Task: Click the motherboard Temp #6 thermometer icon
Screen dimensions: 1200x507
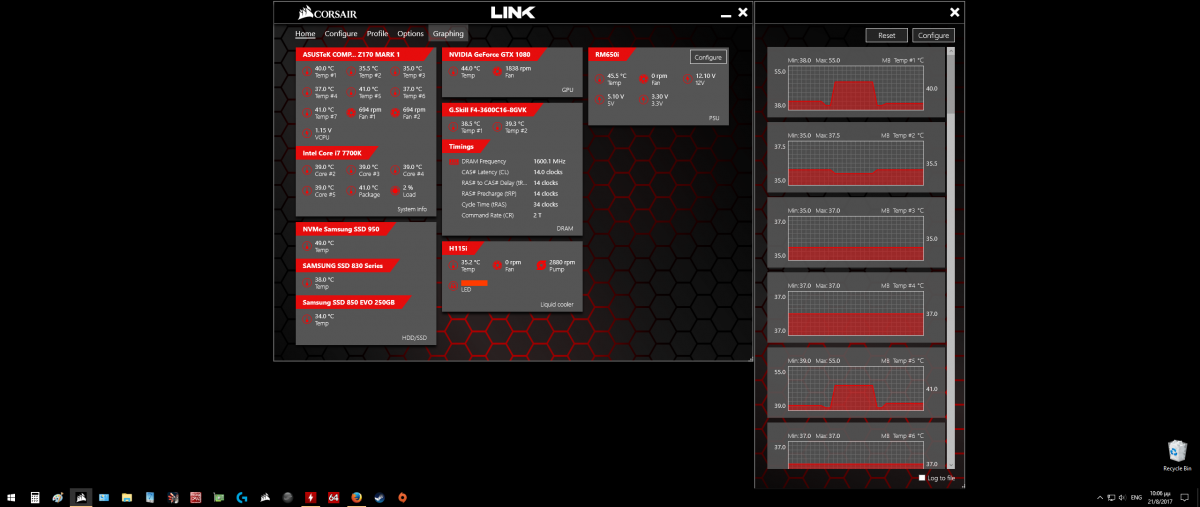Action: 394,92
